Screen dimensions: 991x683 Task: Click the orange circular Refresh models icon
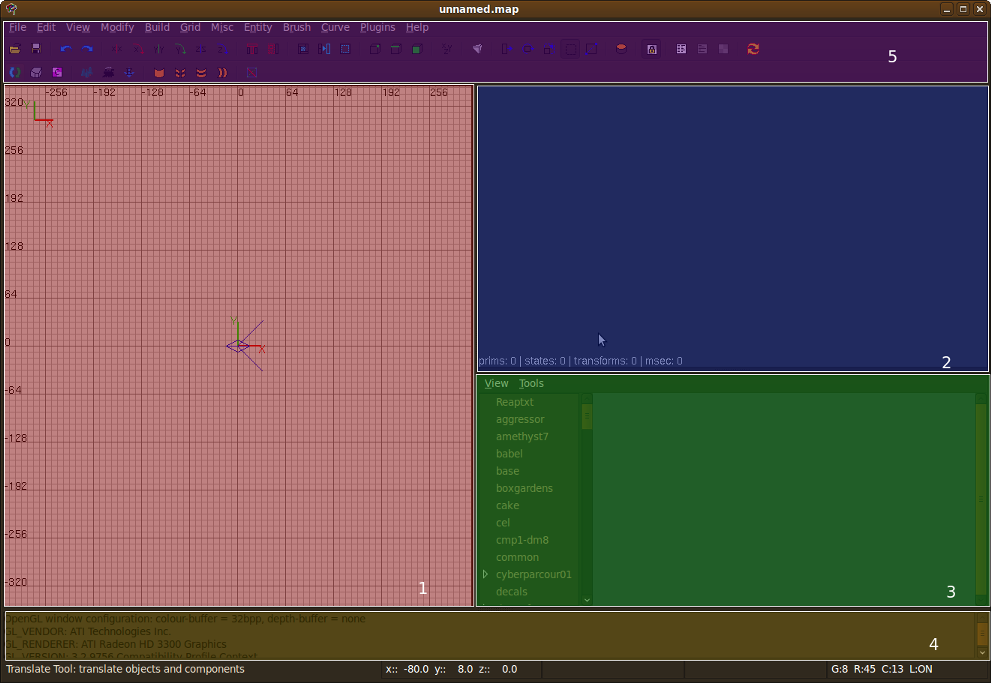tap(753, 49)
